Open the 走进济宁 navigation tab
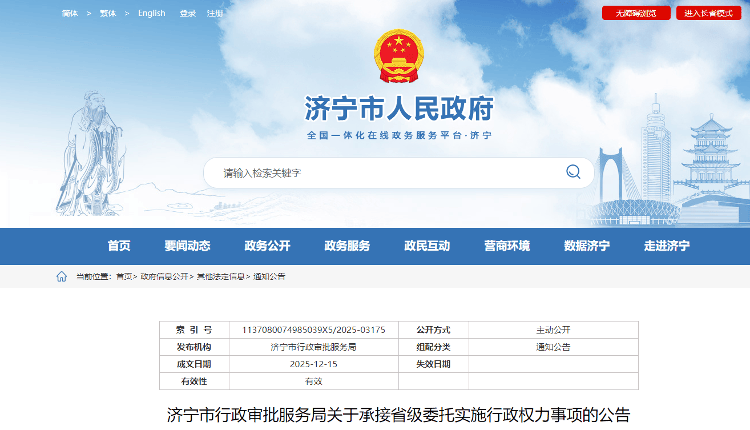 pos(667,246)
